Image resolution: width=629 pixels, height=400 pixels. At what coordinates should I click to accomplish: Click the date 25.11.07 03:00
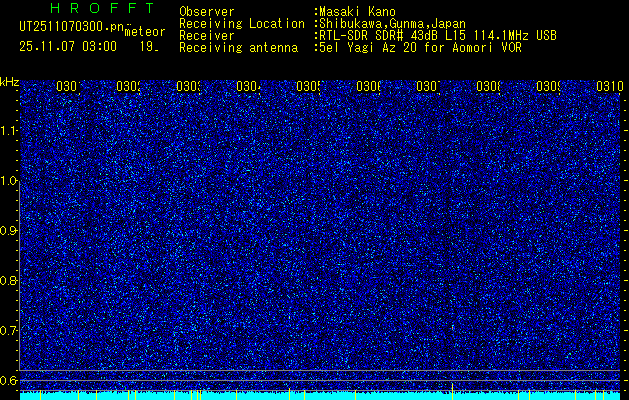[x=68, y=47]
